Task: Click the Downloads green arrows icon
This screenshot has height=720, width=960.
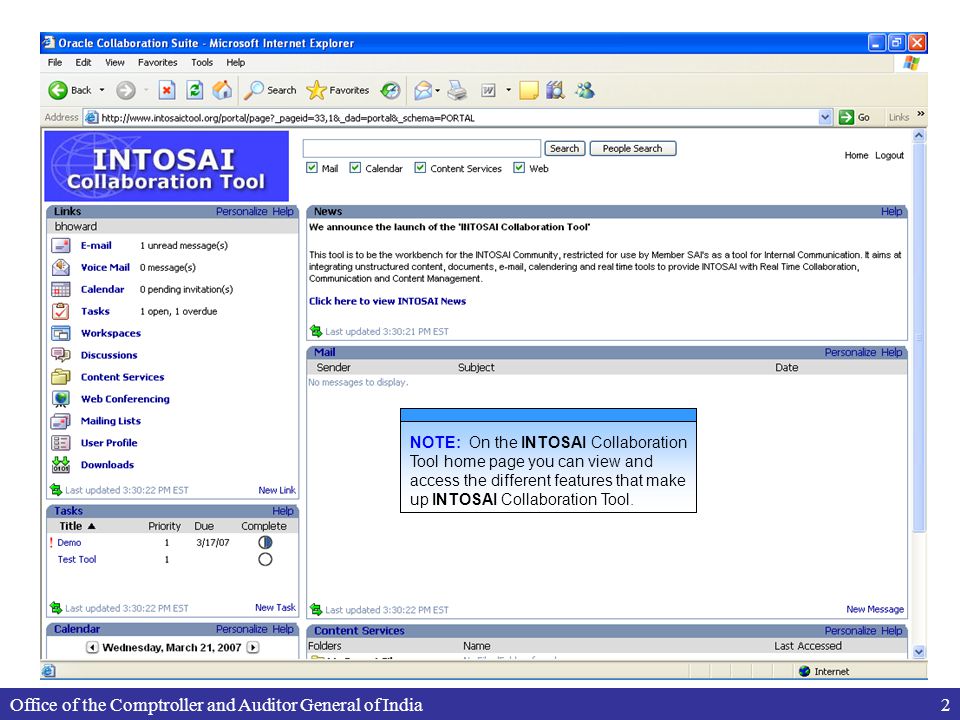Action: [x=61, y=465]
